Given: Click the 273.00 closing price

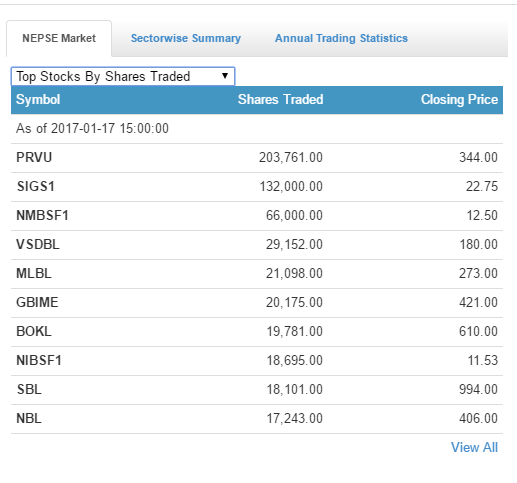Looking at the screenshot, I should [478, 273].
